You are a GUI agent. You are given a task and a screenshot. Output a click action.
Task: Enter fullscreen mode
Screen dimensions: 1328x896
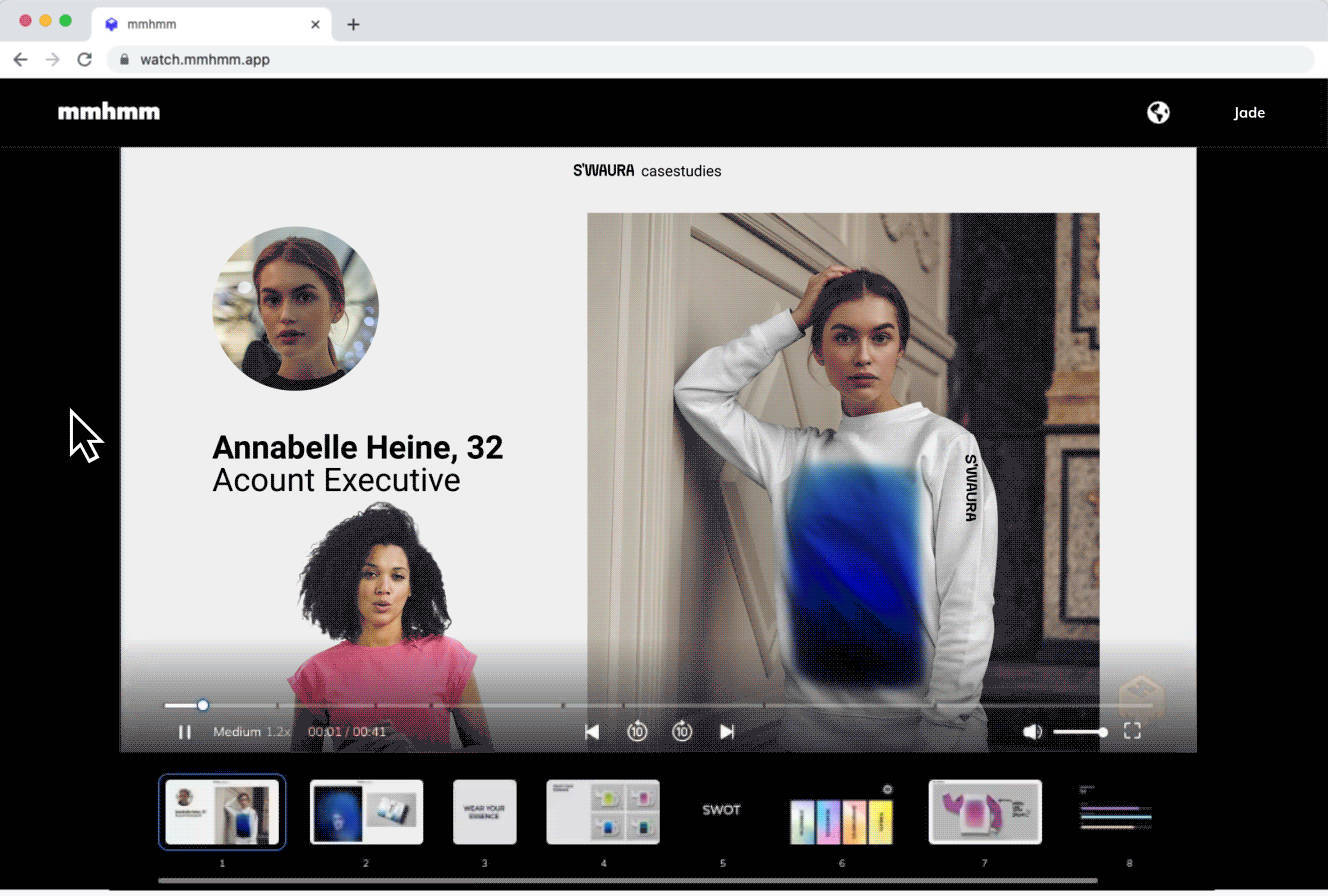(1132, 731)
